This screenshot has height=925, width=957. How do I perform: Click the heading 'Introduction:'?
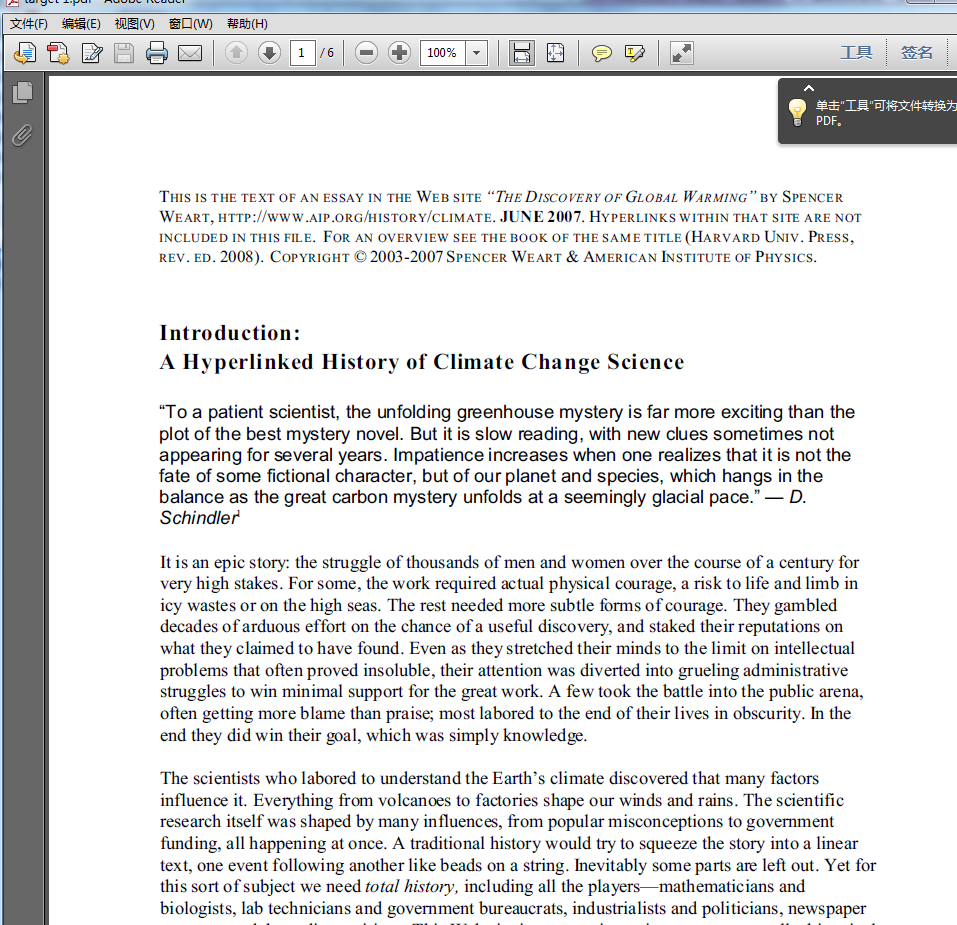click(230, 333)
